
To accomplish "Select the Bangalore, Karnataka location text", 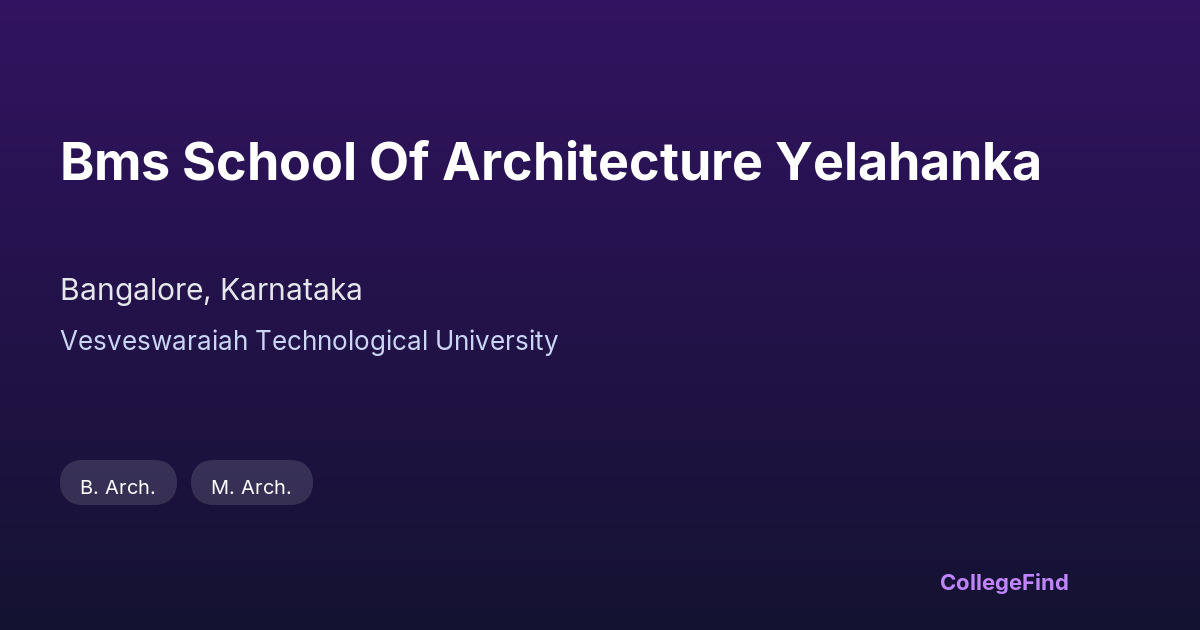I will point(211,290).
